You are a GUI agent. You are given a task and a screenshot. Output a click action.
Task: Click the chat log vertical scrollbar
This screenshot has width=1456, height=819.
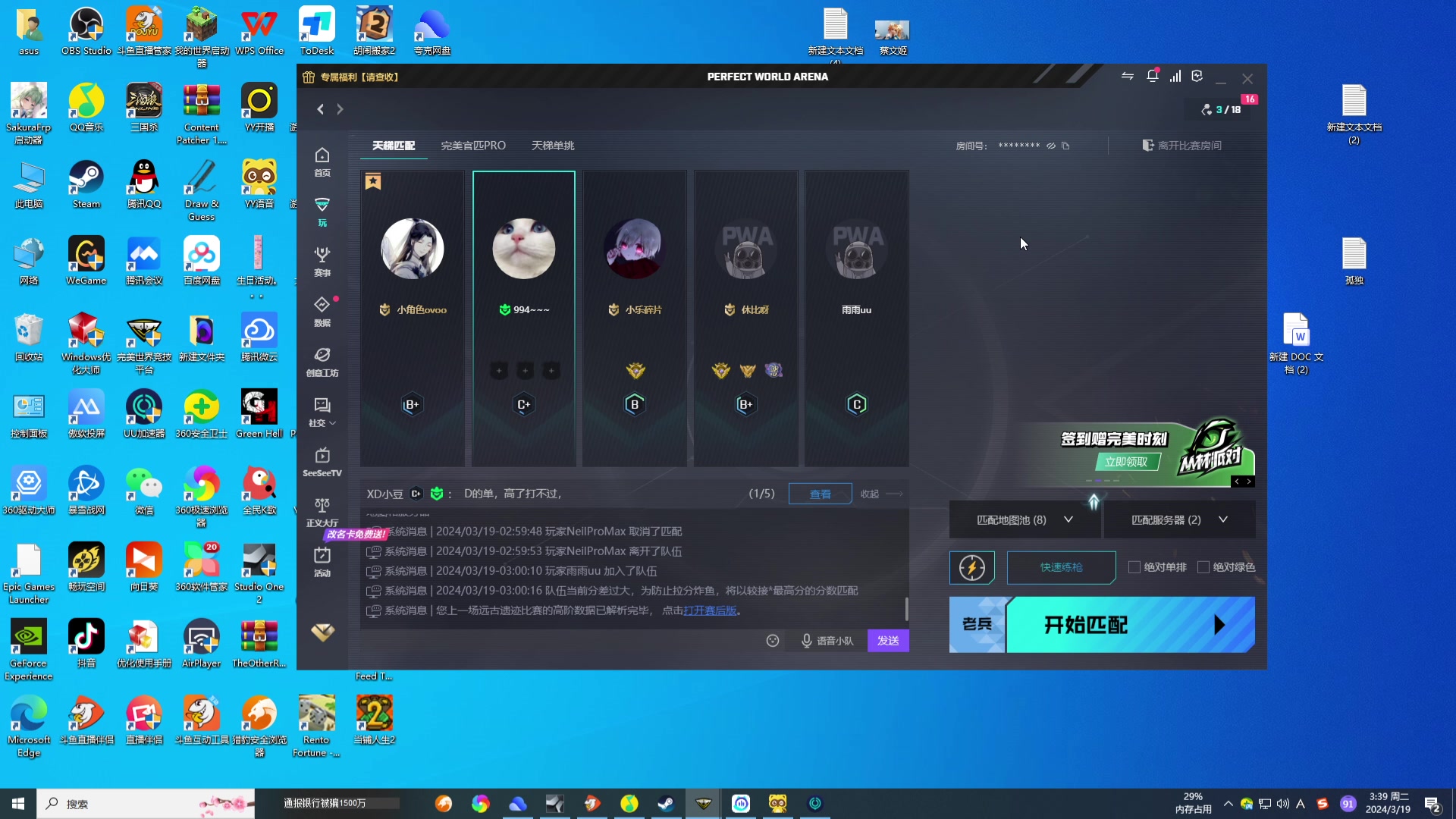906,607
